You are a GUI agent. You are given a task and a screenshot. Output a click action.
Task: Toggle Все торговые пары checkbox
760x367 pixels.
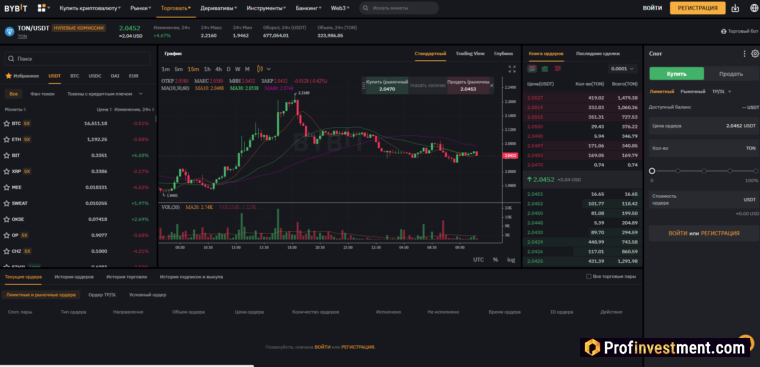coord(588,276)
